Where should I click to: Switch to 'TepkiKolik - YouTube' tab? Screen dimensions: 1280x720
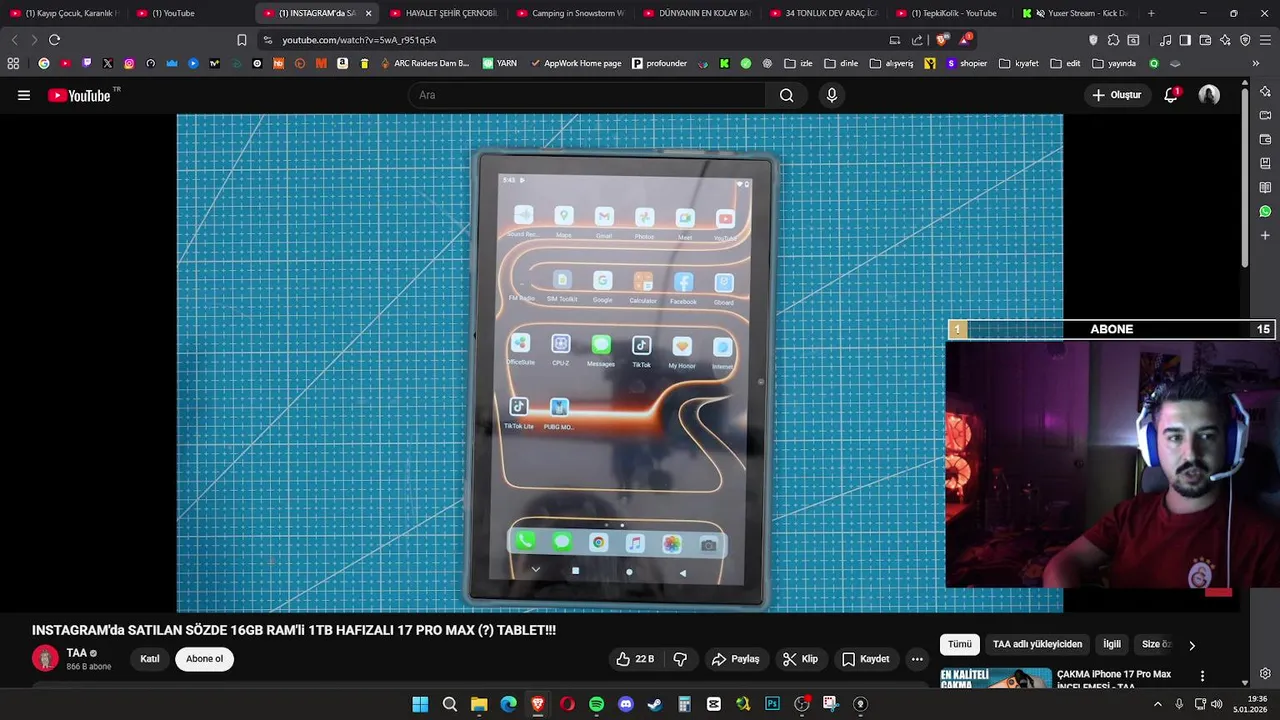(946, 13)
